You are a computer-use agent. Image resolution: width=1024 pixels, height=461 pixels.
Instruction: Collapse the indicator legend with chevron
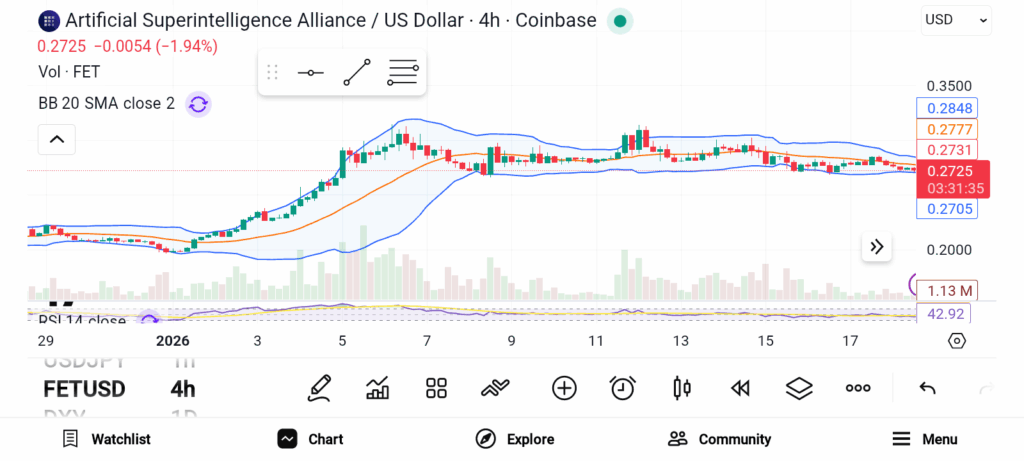(x=57, y=139)
